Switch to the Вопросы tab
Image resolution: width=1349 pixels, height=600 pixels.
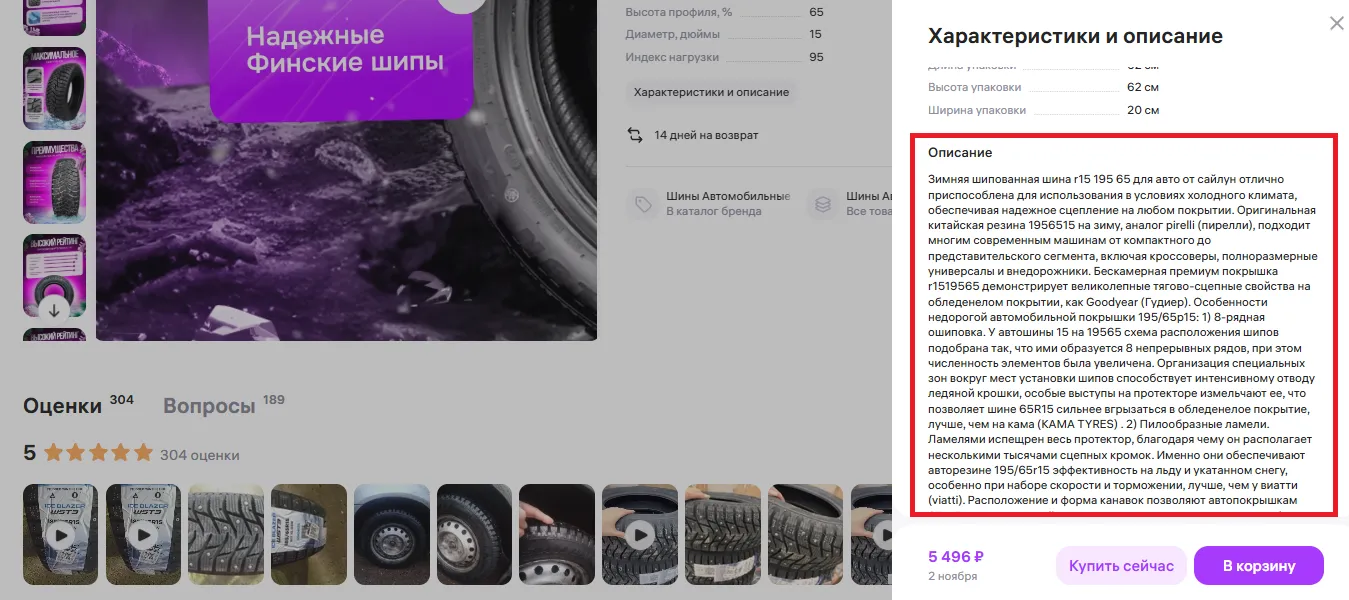209,406
